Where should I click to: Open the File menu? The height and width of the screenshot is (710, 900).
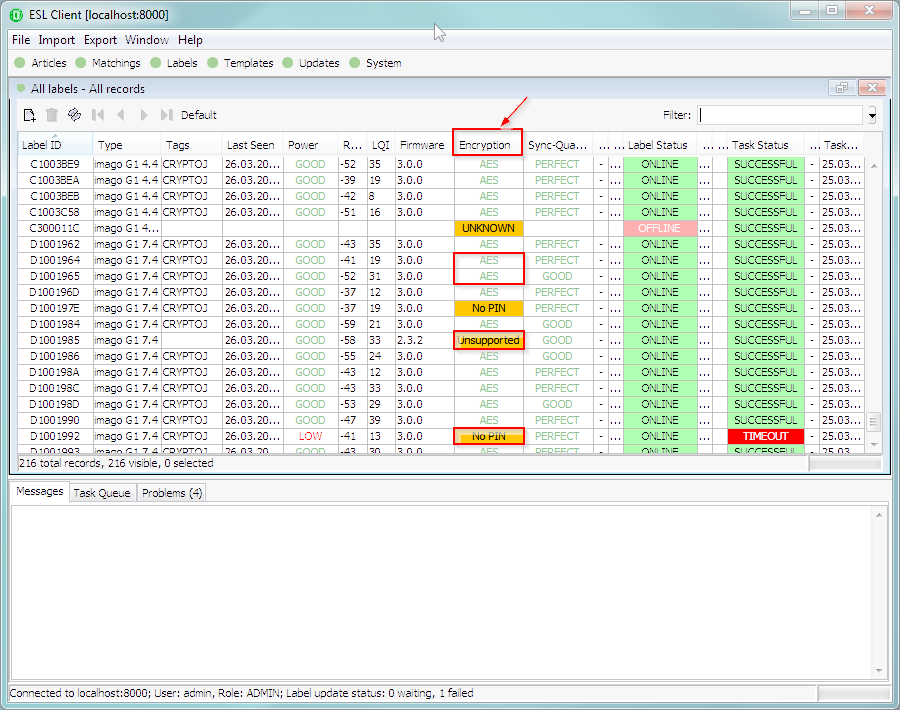pos(21,40)
